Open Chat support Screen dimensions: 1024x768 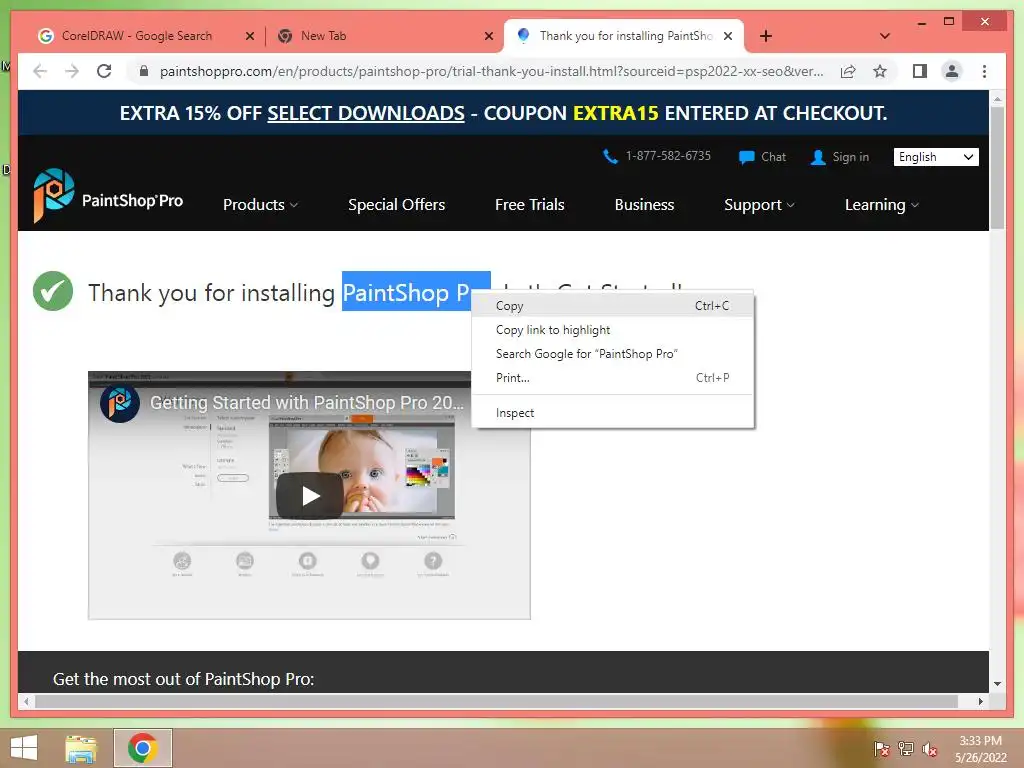pyautogui.click(x=762, y=157)
